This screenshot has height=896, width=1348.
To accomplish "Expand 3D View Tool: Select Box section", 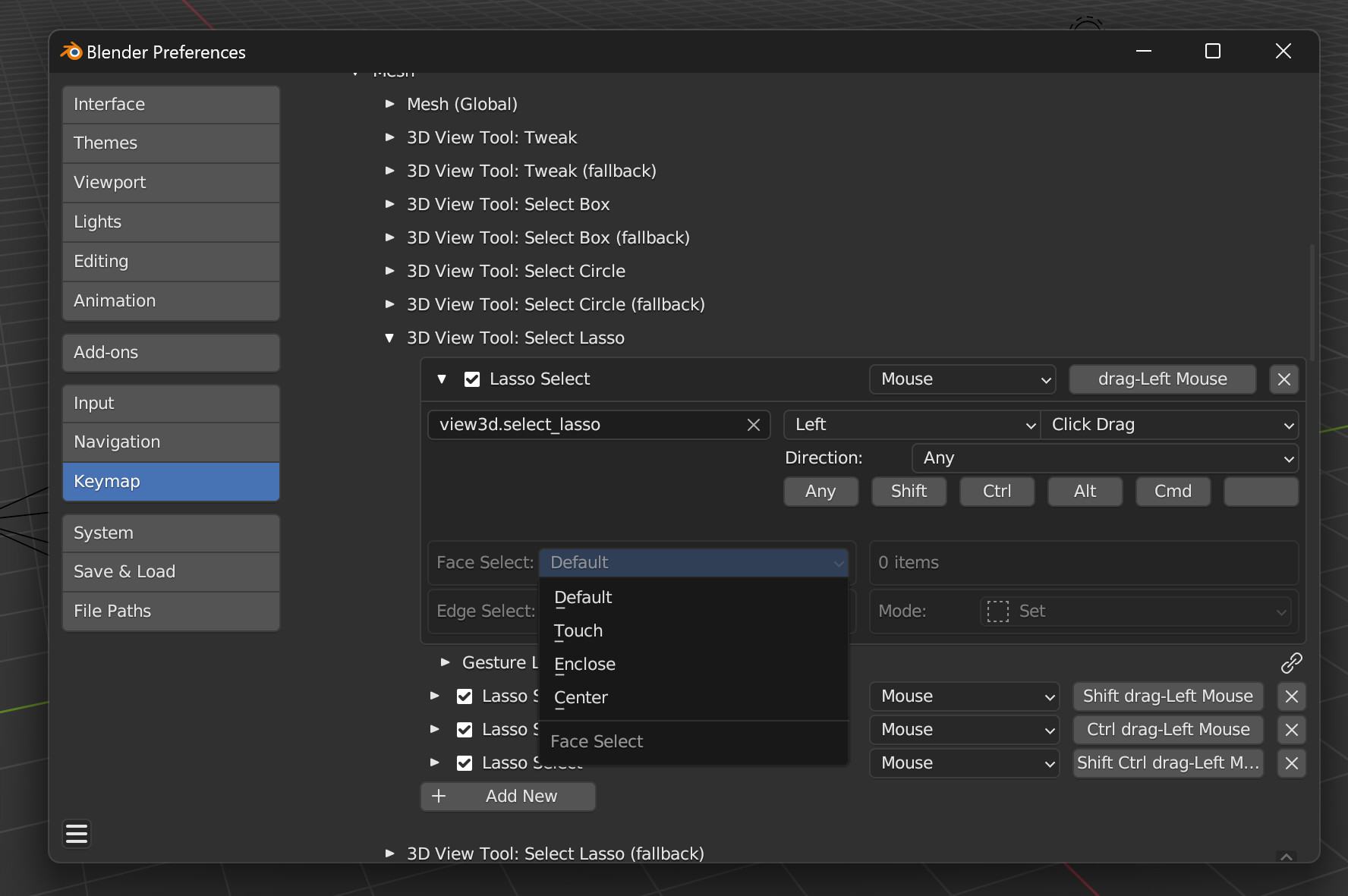I will click(389, 204).
